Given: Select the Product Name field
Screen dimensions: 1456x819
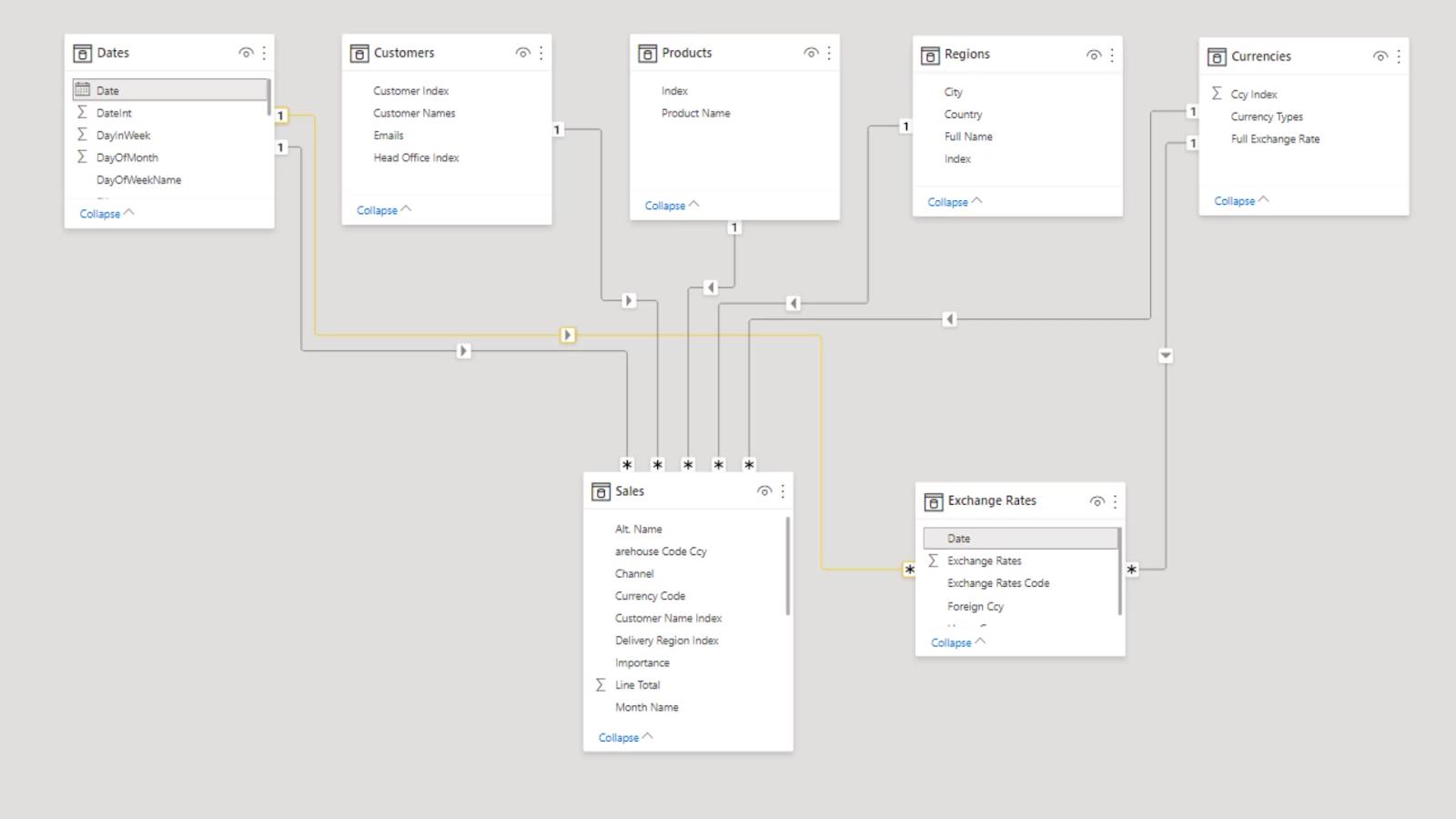Looking at the screenshot, I should (695, 113).
